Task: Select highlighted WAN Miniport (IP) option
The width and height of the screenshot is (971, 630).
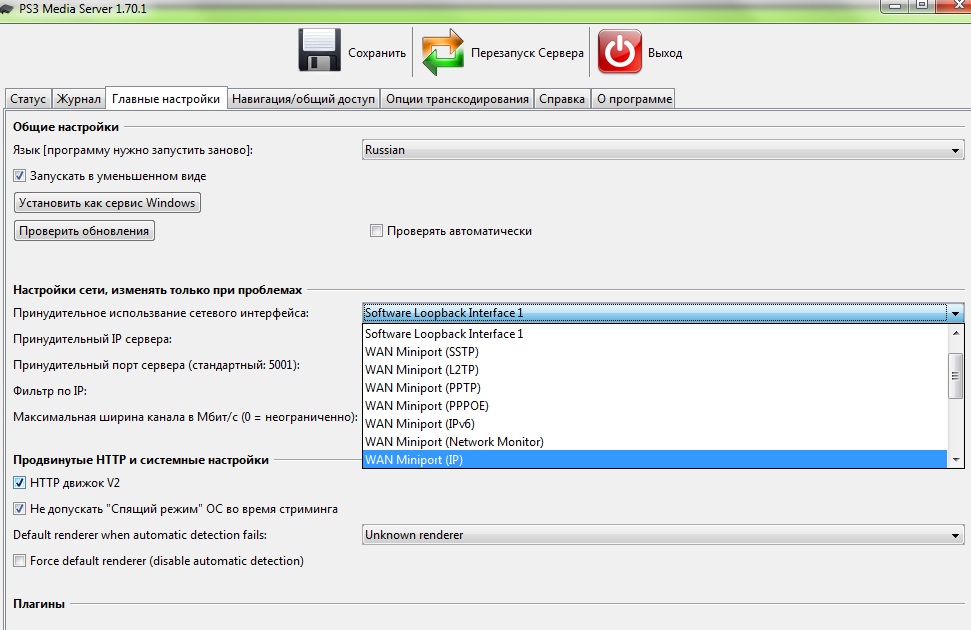Action: pyautogui.click(x=655, y=460)
